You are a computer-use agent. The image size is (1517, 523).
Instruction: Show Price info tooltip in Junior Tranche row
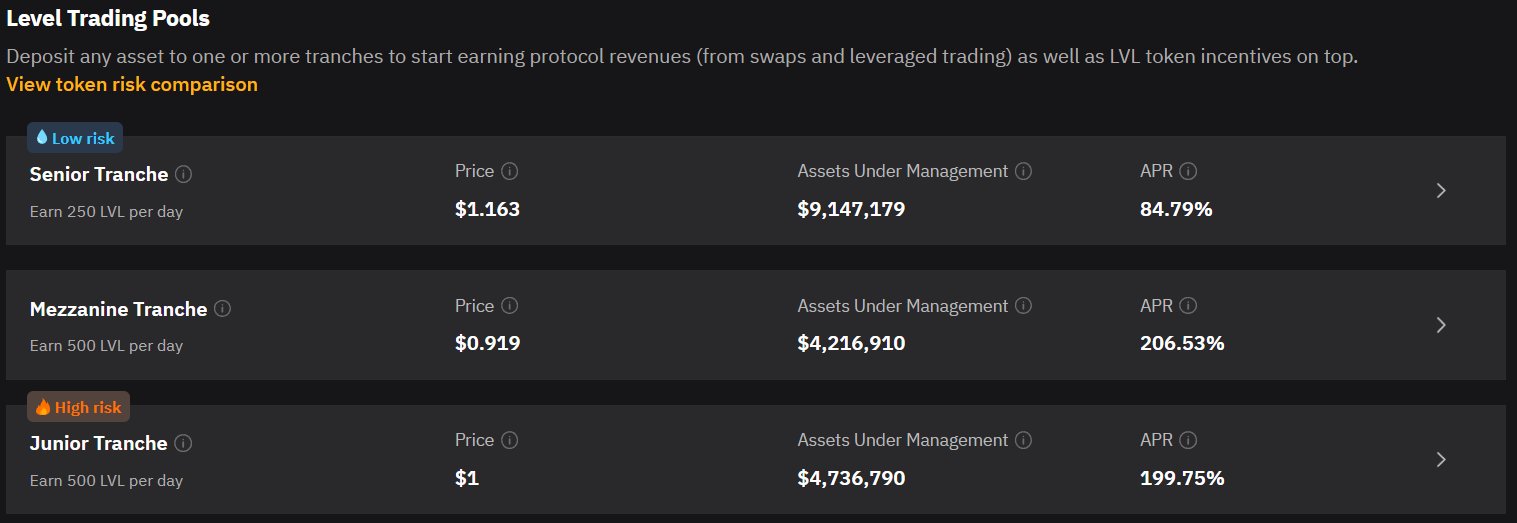509,440
